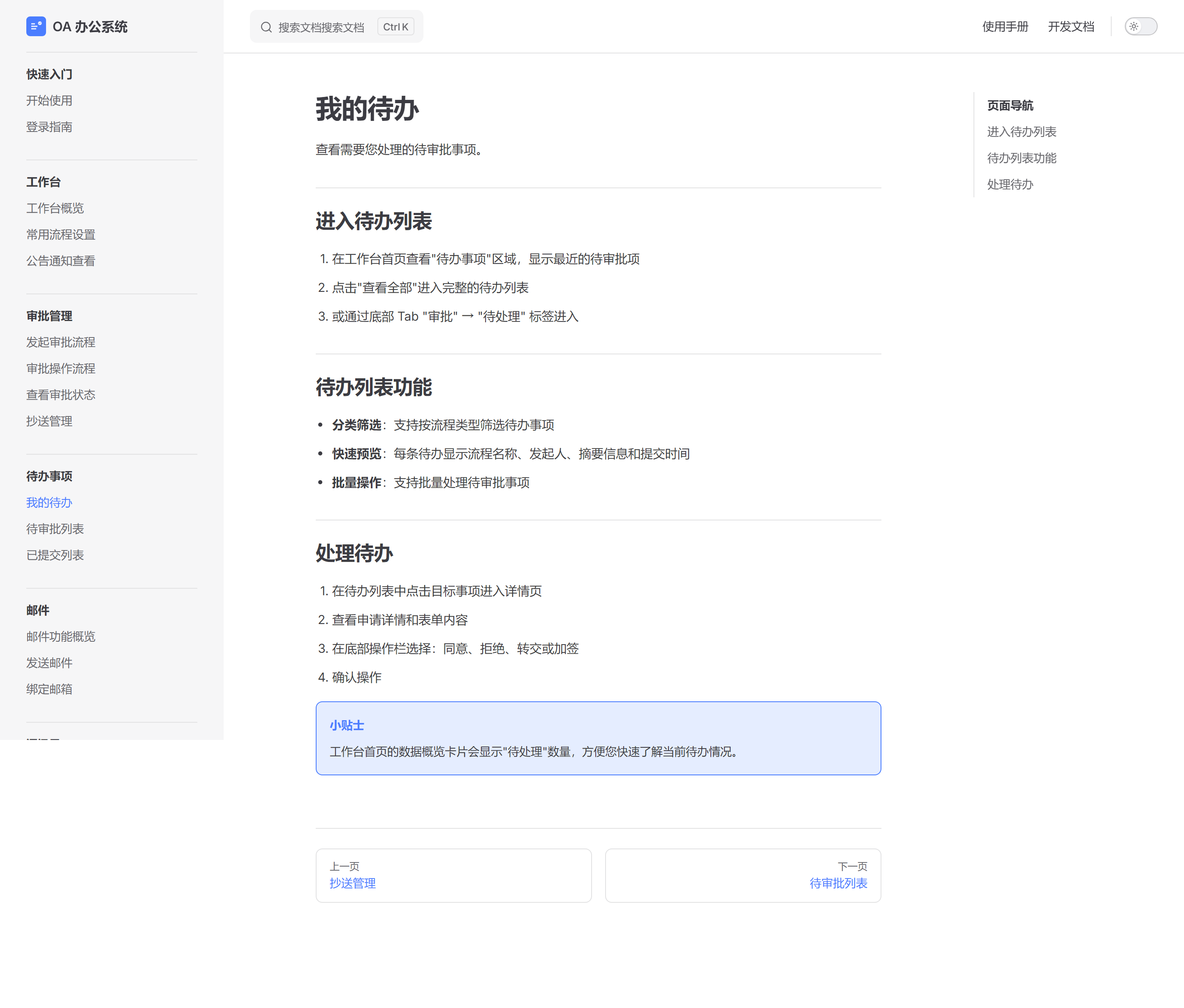Click the search magnifier icon
Viewport: 1184px width, 1008px height.
[266, 27]
